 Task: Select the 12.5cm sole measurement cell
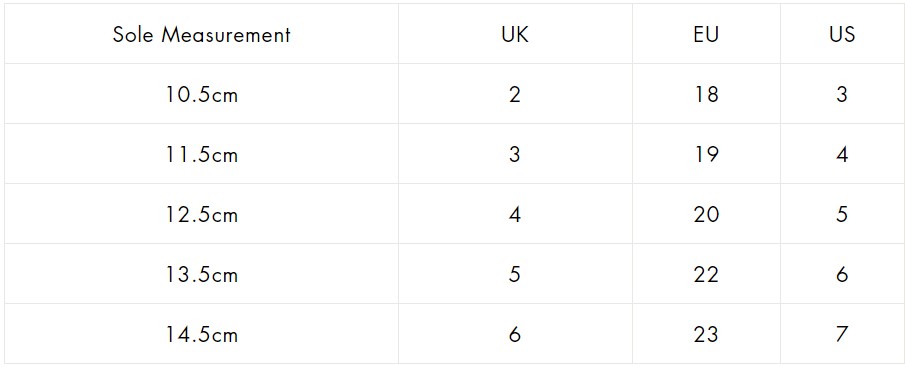[201, 215]
